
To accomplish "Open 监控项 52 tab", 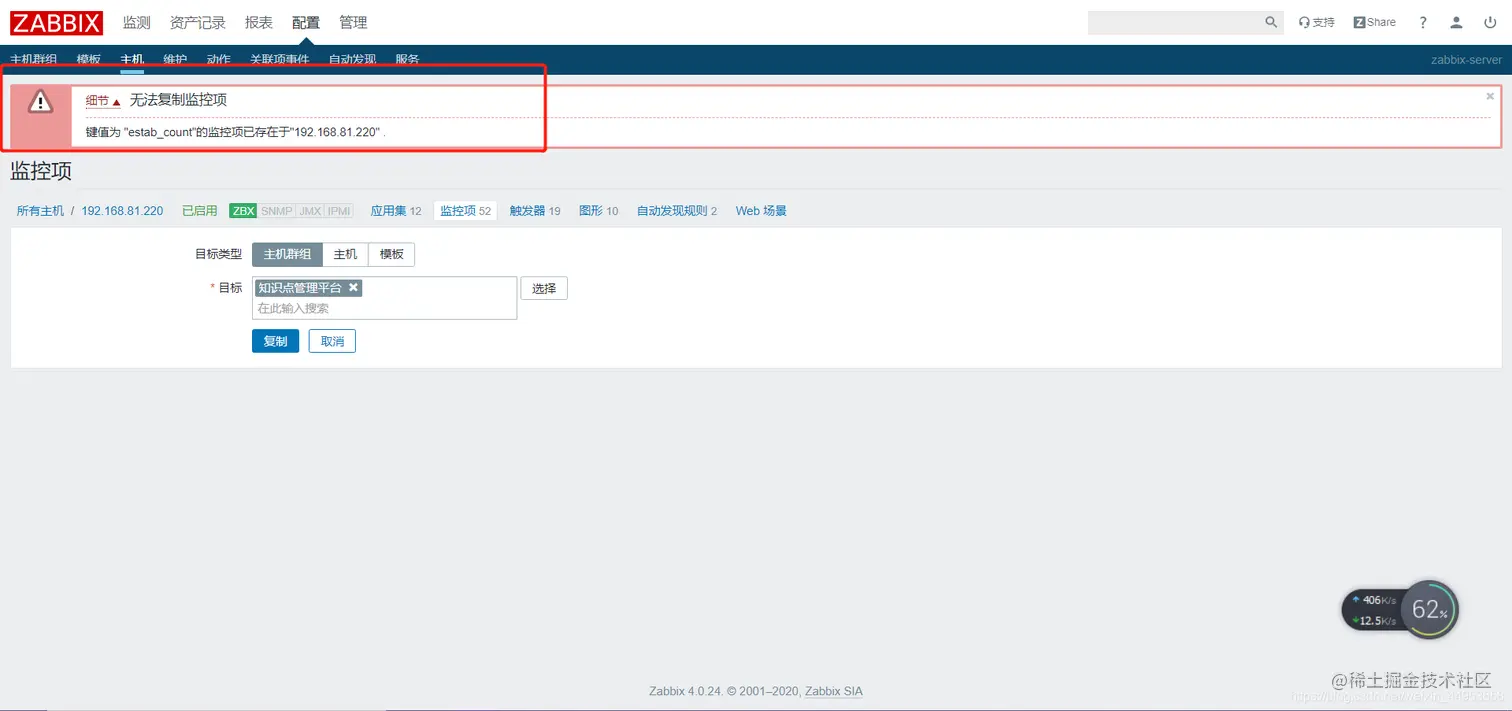I will coord(466,211).
